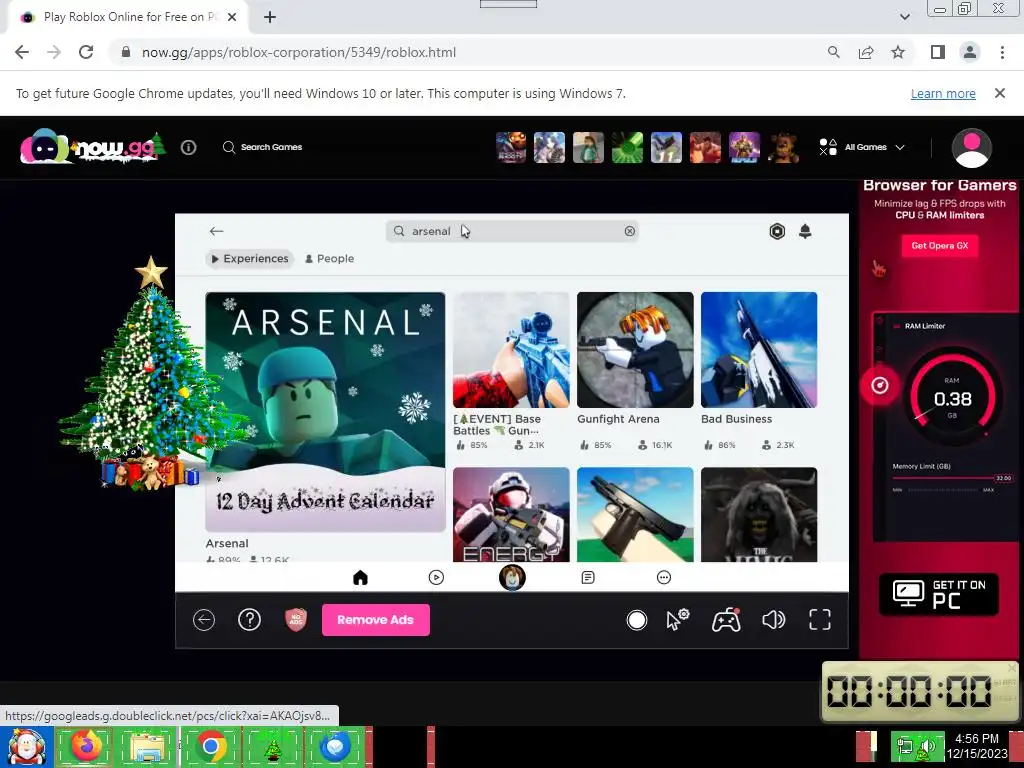Screen dimensions: 1024x768
Task: Go to Roblox Home tab icon
Action: 360,577
